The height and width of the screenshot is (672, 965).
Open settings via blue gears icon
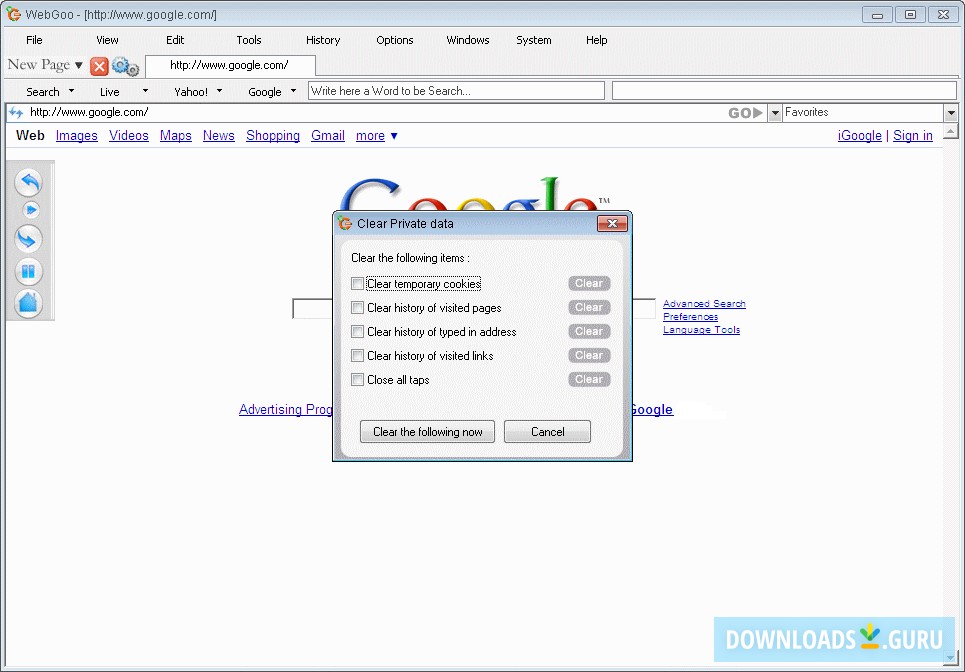click(x=126, y=66)
